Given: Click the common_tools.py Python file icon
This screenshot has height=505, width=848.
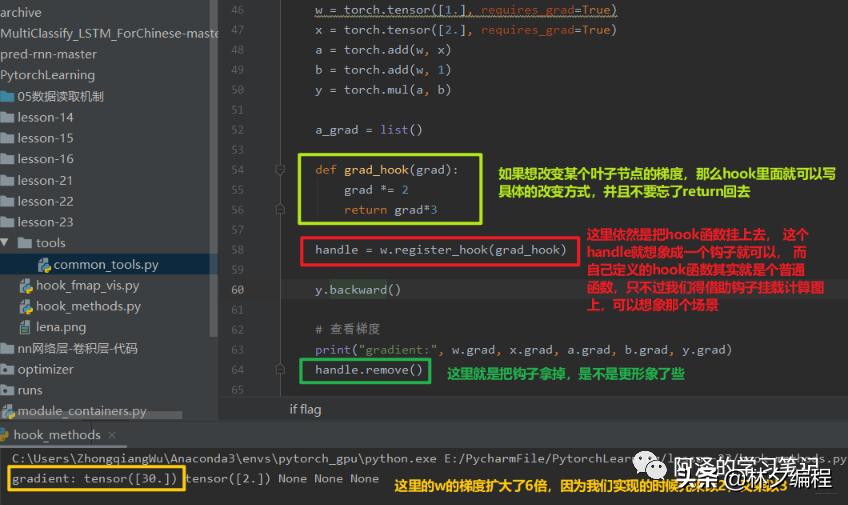Looking at the screenshot, I should coord(44,265).
